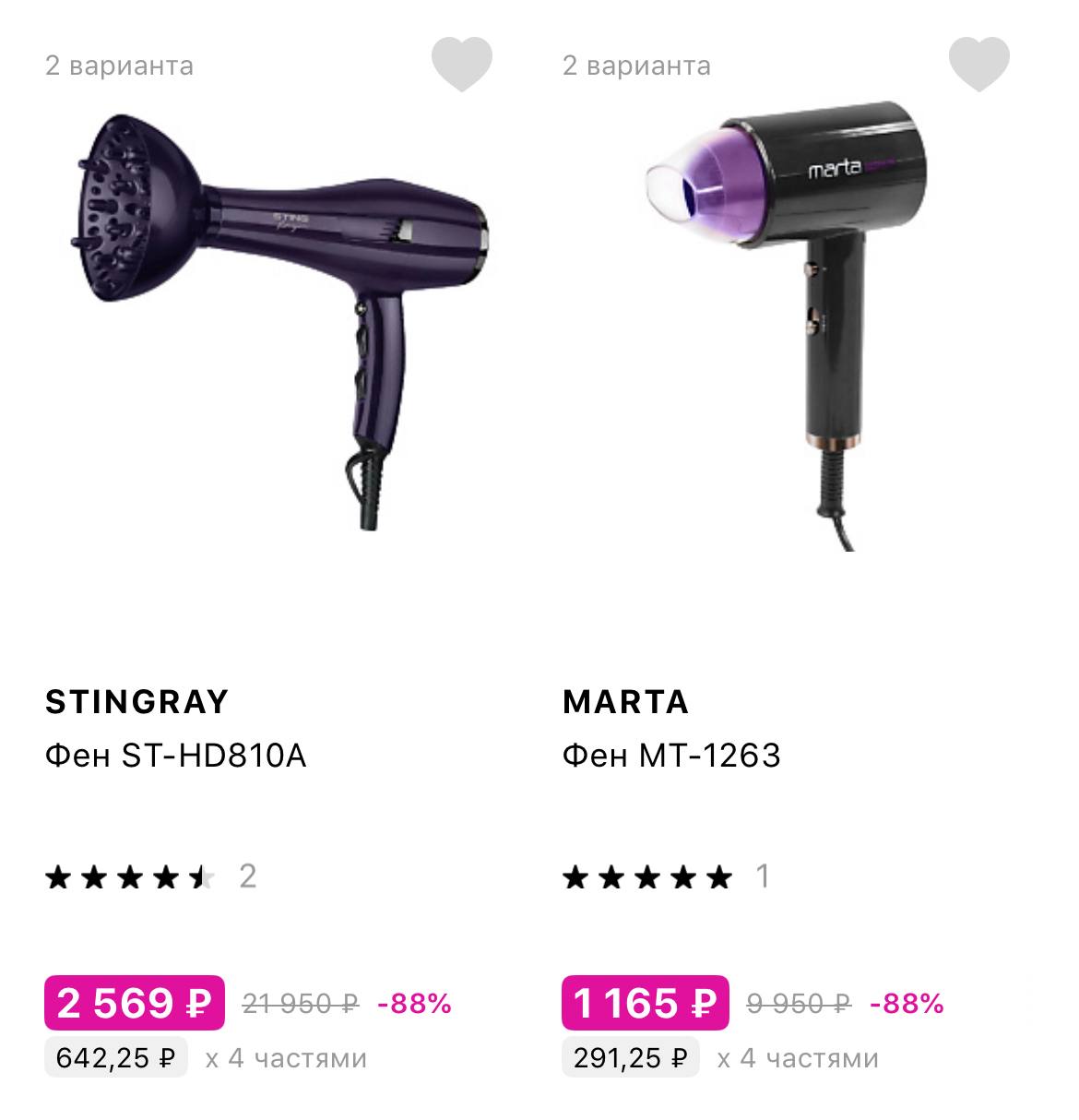Click the crossed-out 21 950 ₽ old price
Viewport: 1079px width, 1120px height.
[x=300, y=1003]
